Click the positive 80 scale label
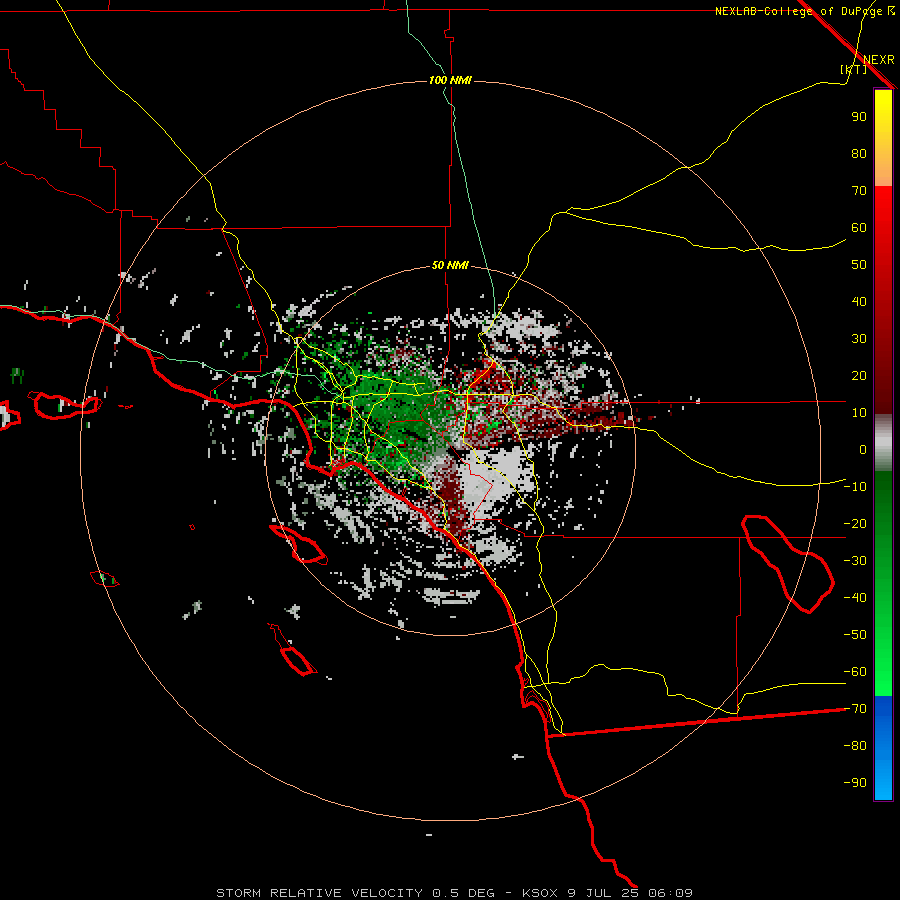Screen dimensions: 900x900 (859, 154)
